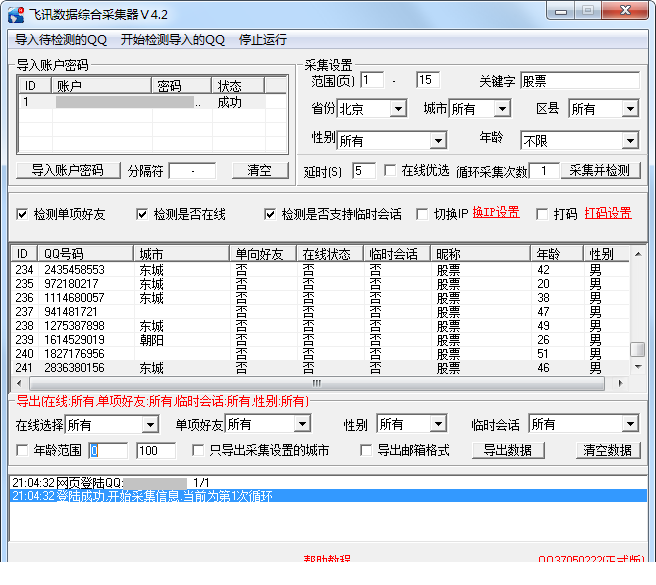The height and width of the screenshot is (585, 656).
Task: Click the 导出数据 button
Action: click(508, 450)
